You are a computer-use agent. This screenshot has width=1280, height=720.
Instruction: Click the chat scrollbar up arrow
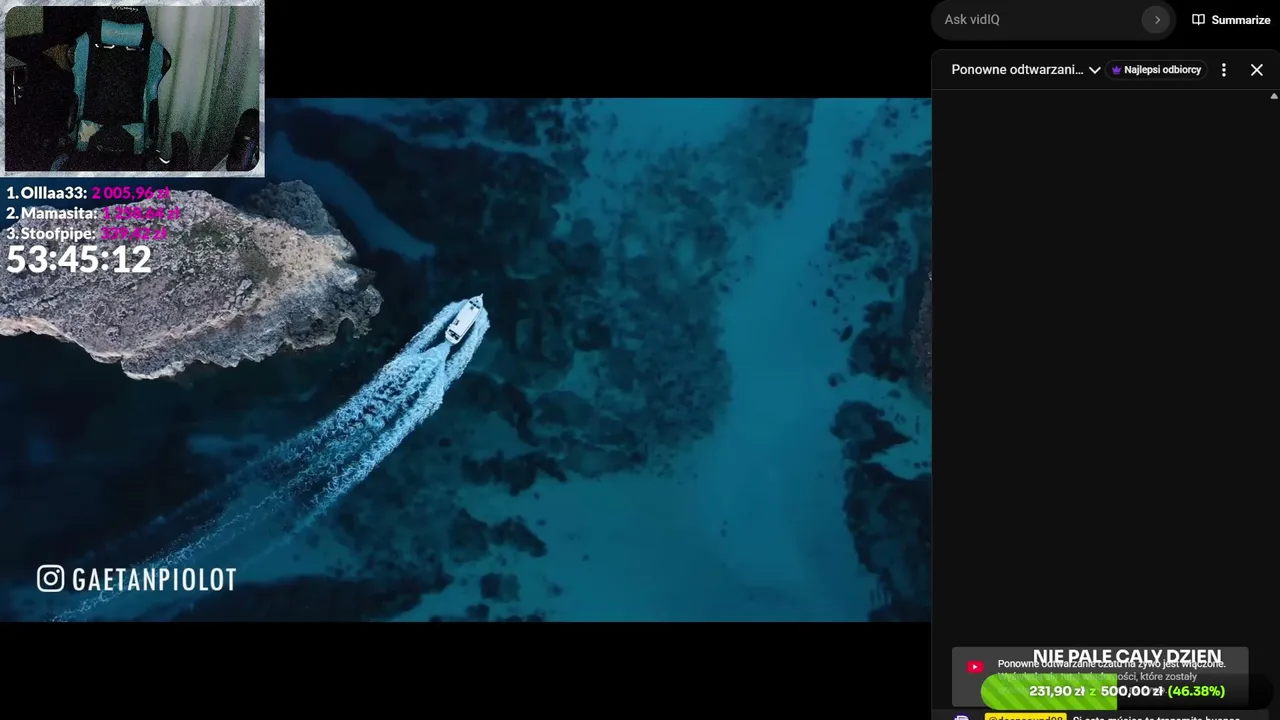click(1274, 97)
